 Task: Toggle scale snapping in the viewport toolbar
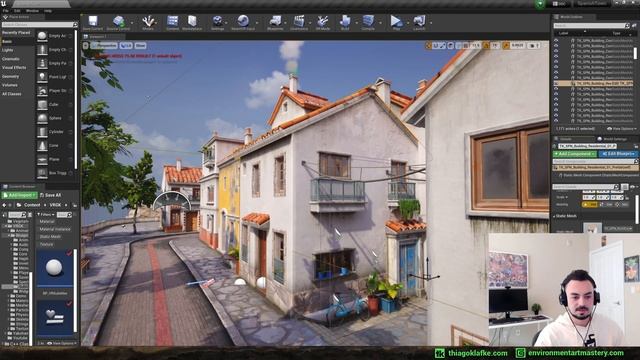coord(506,46)
